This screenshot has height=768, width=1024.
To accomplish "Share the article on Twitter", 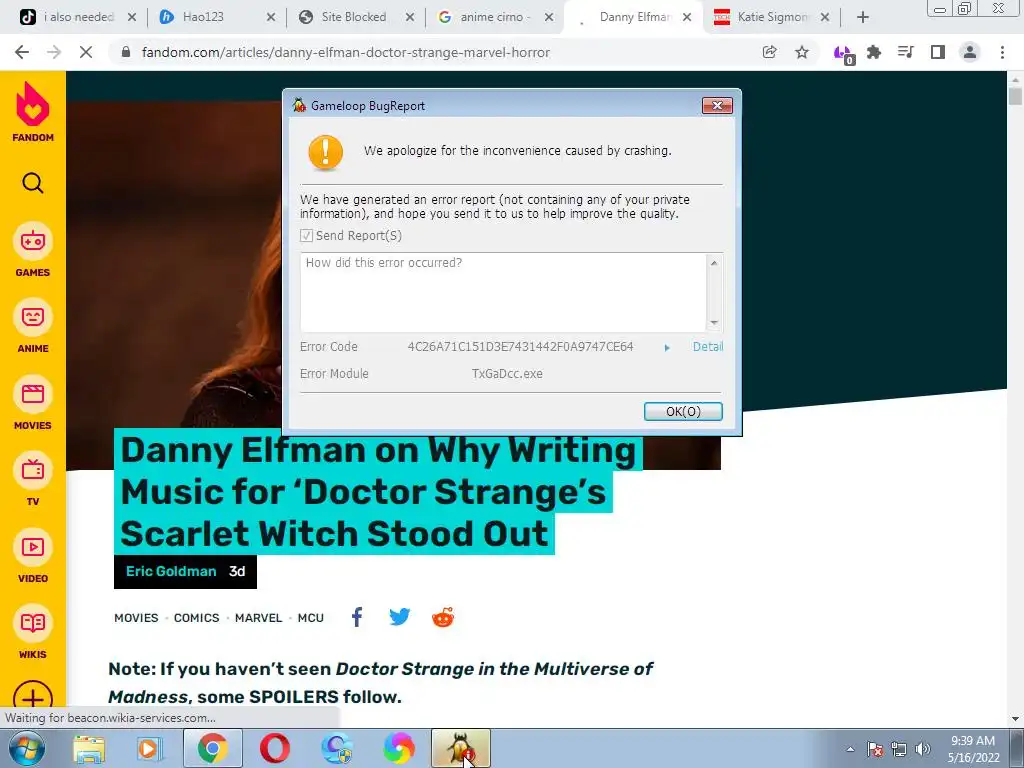I will pyautogui.click(x=400, y=617).
